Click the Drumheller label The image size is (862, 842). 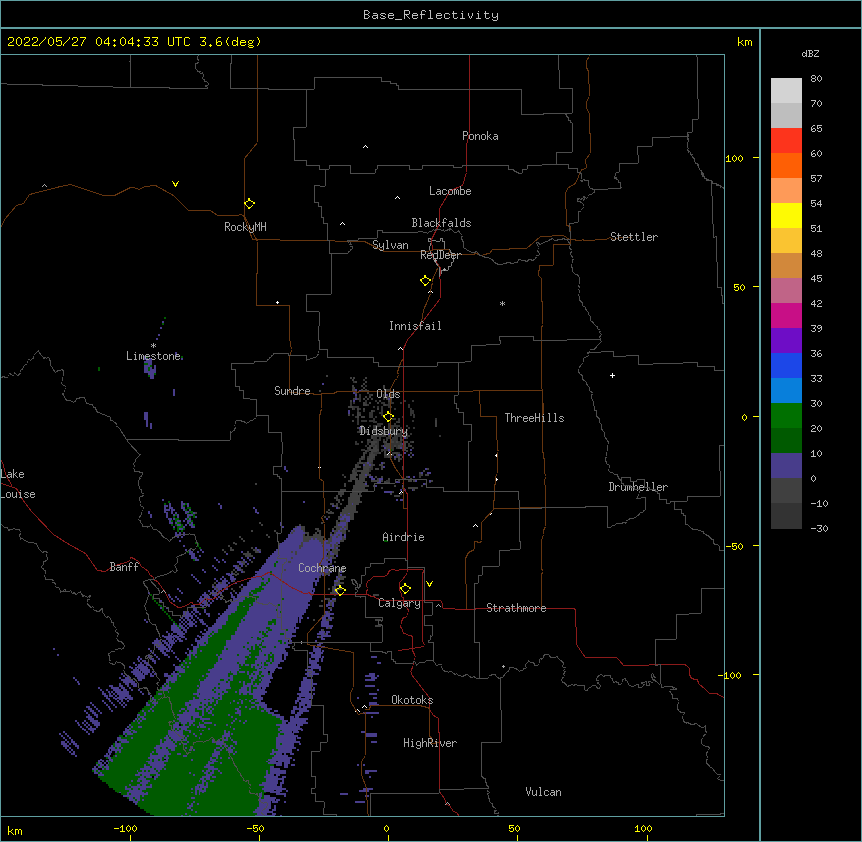[638, 487]
